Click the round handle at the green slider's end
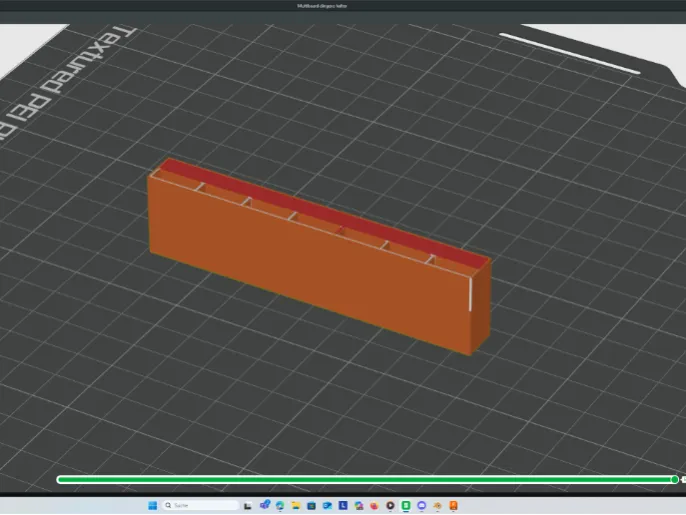The width and height of the screenshot is (686, 515). click(x=675, y=480)
